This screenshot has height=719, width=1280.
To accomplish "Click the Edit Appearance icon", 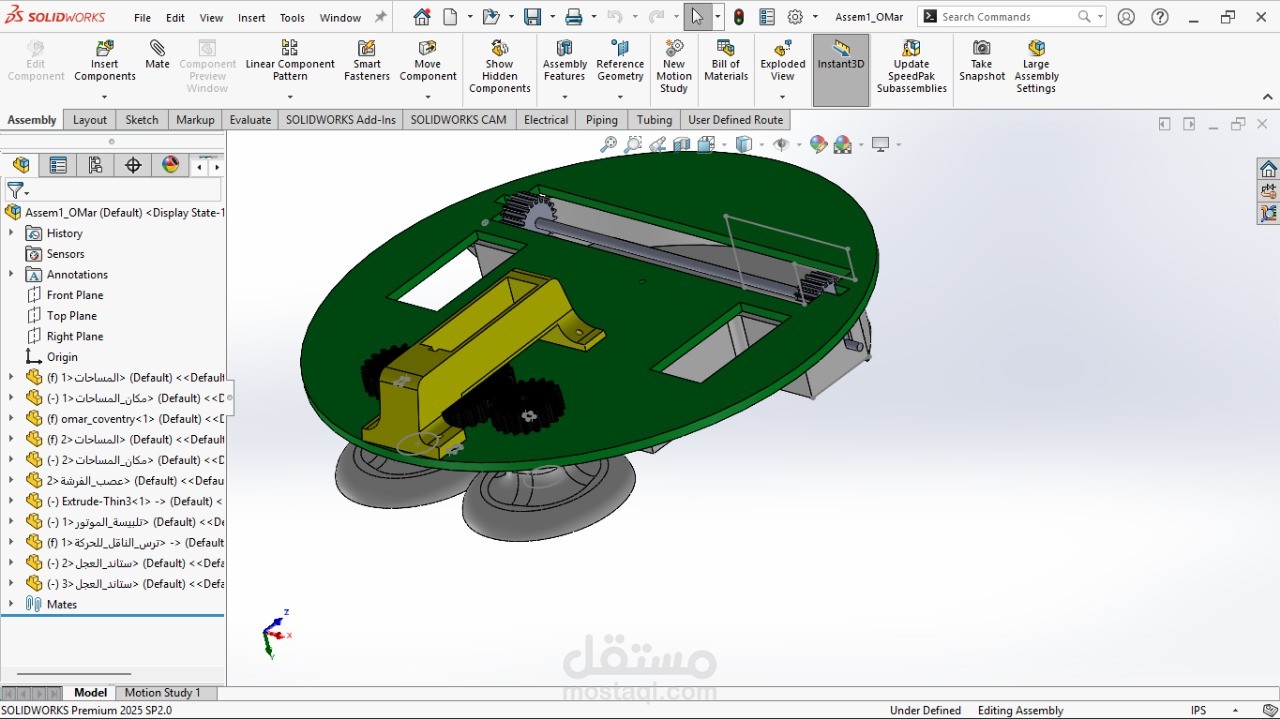I will [x=818, y=145].
